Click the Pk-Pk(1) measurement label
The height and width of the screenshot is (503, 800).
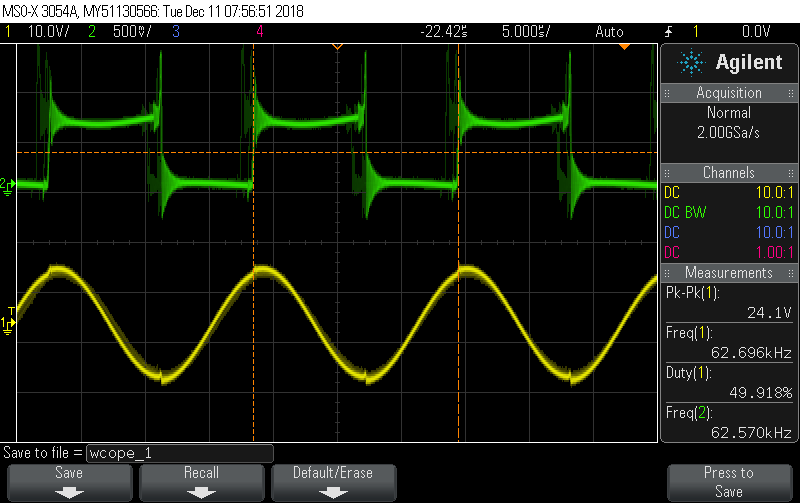(692, 293)
